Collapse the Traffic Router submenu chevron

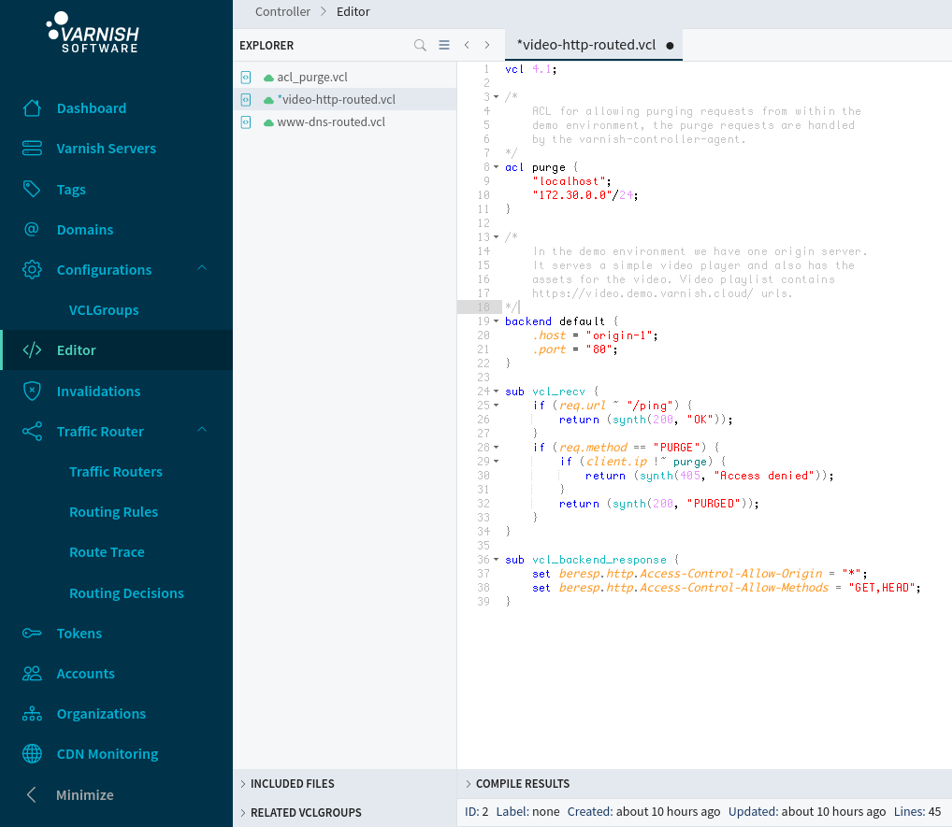tap(202, 431)
